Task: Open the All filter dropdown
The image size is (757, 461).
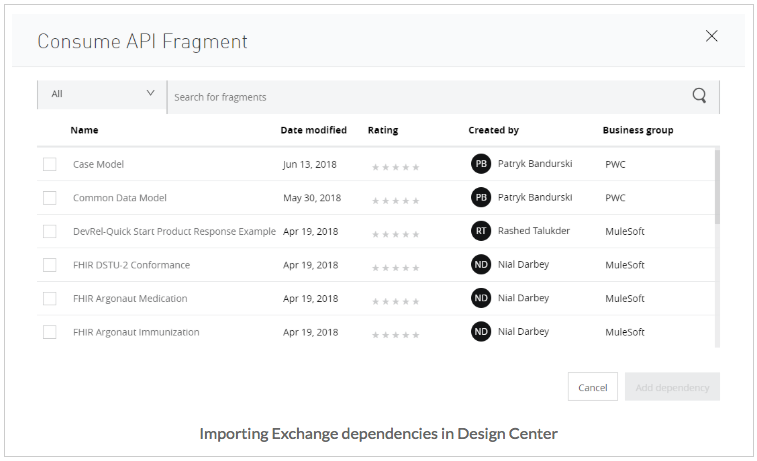Action: (x=102, y=94)
